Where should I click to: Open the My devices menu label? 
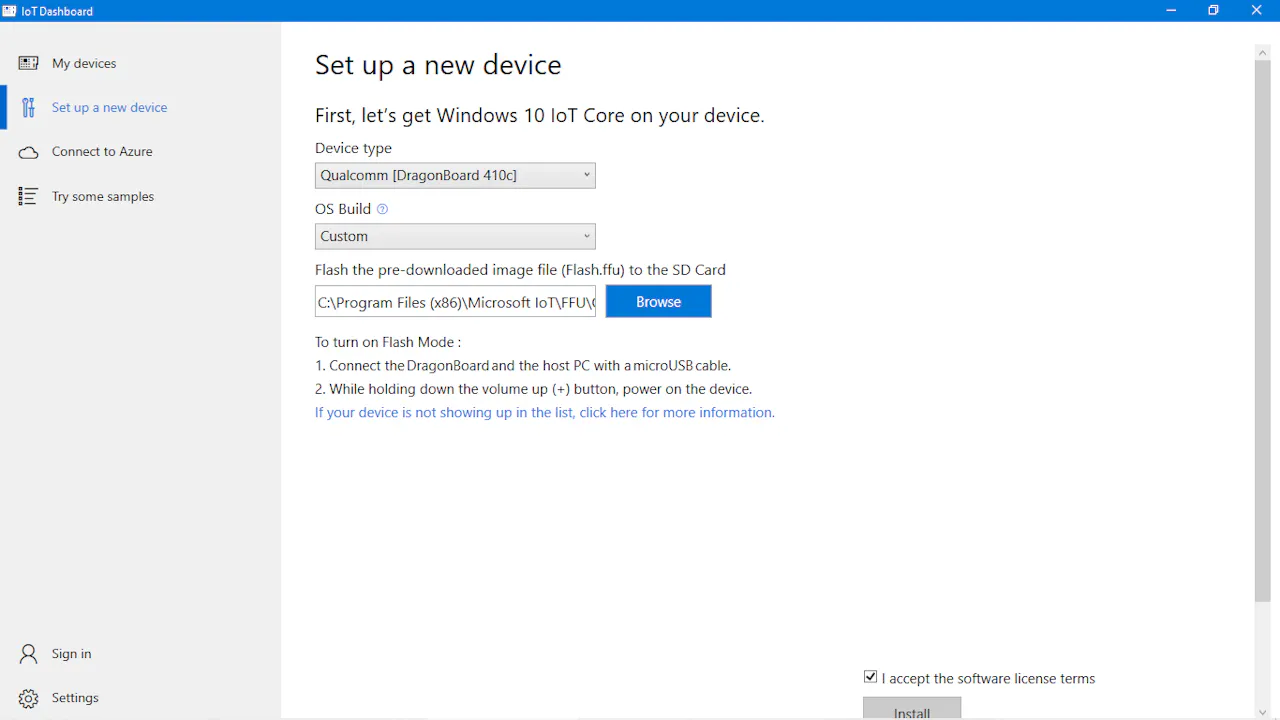coord(84,63)
